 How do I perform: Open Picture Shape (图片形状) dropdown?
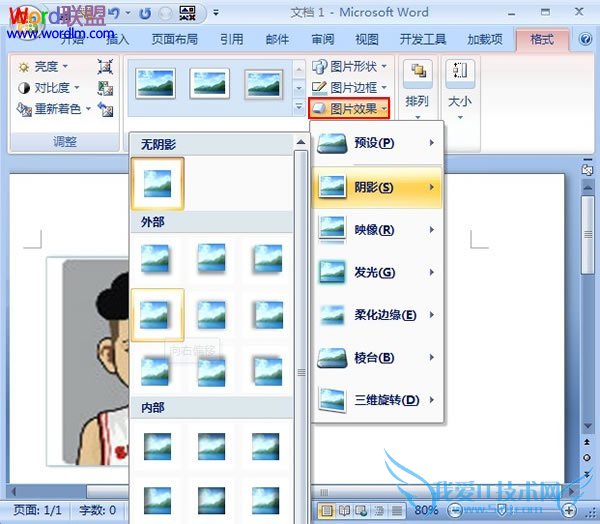(350, 67)
